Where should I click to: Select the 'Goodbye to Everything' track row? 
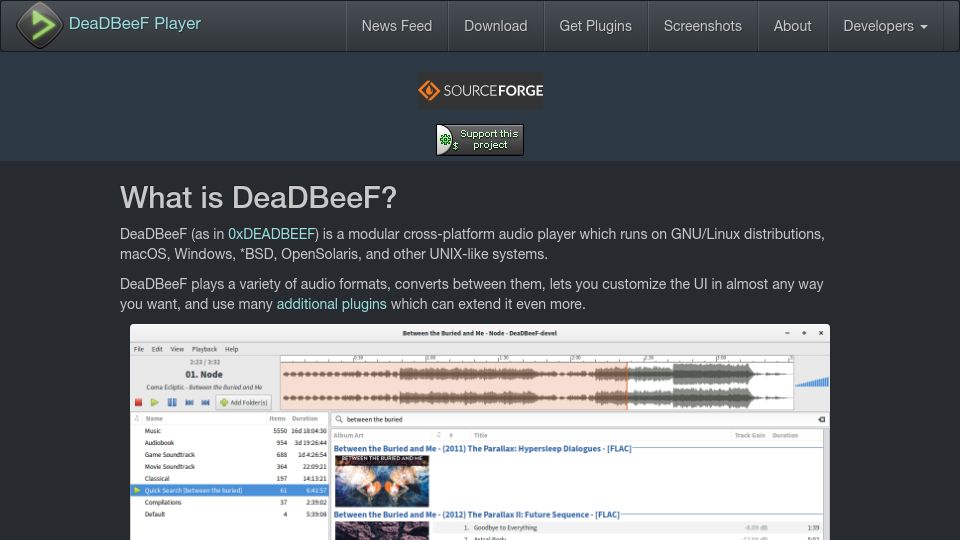coord(627,528)
